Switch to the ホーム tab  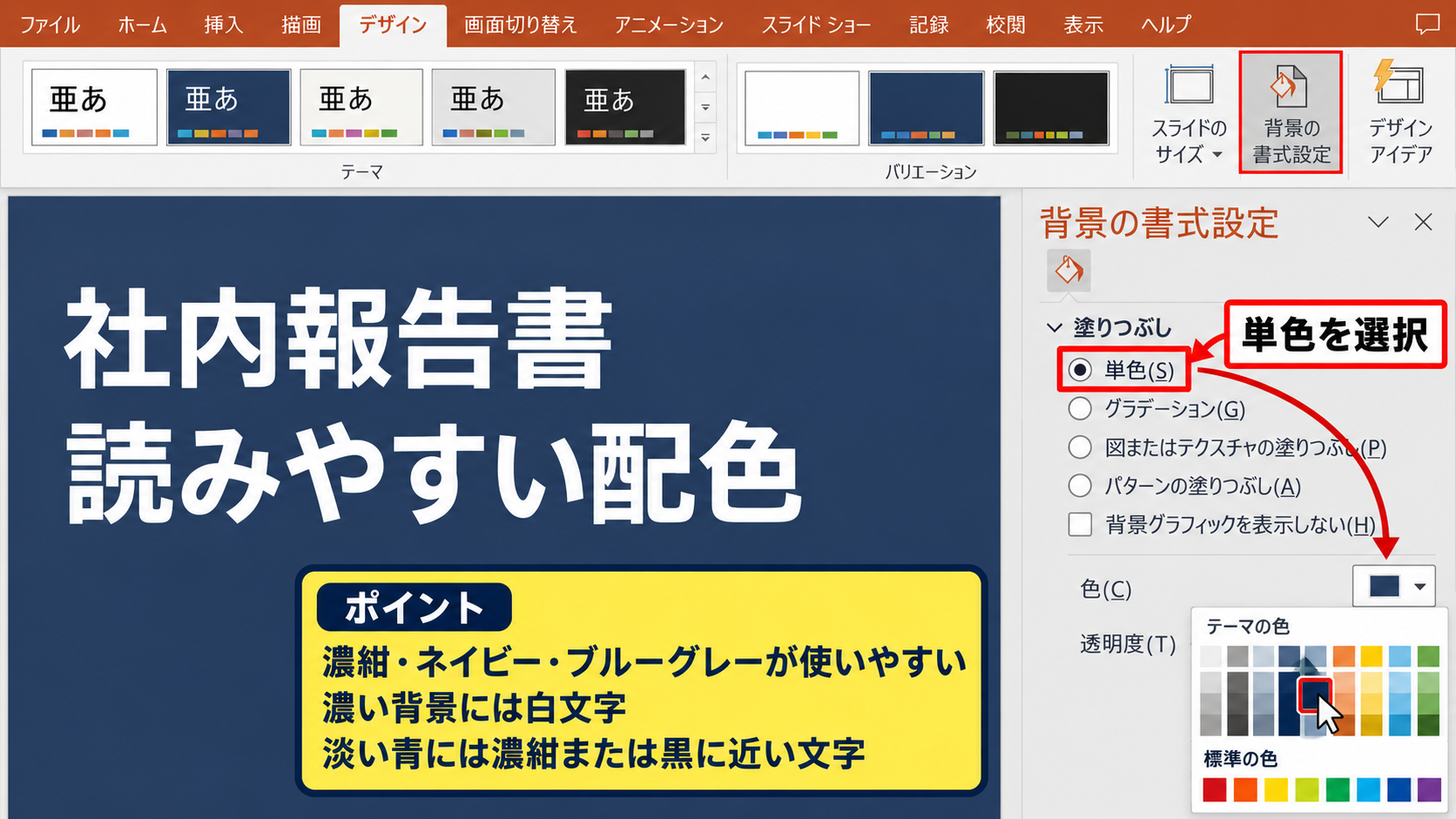point(143,24)
